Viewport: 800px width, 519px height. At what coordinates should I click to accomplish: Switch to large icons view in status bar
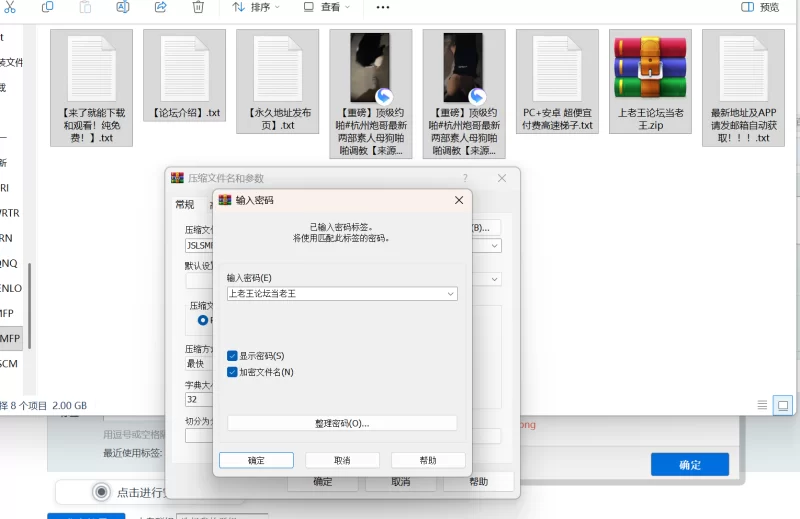(783, 405)
